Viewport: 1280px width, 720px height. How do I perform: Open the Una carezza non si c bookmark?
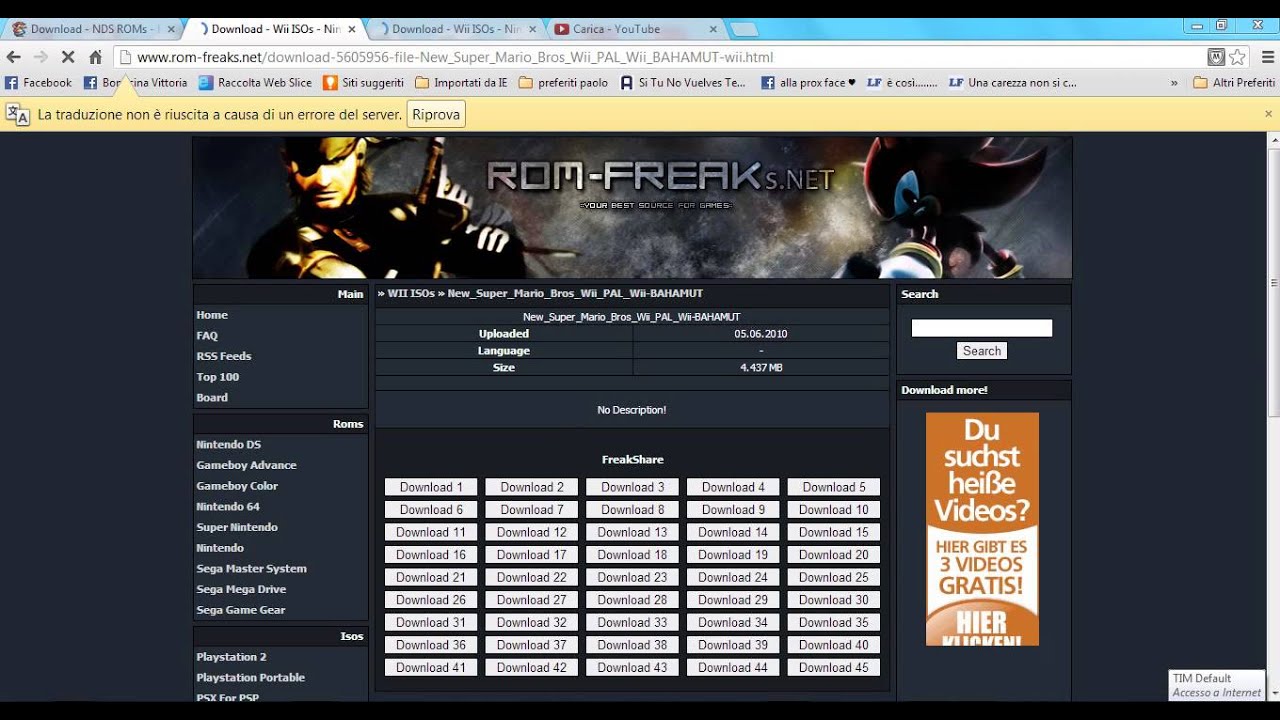click(x=1012, y=83)
